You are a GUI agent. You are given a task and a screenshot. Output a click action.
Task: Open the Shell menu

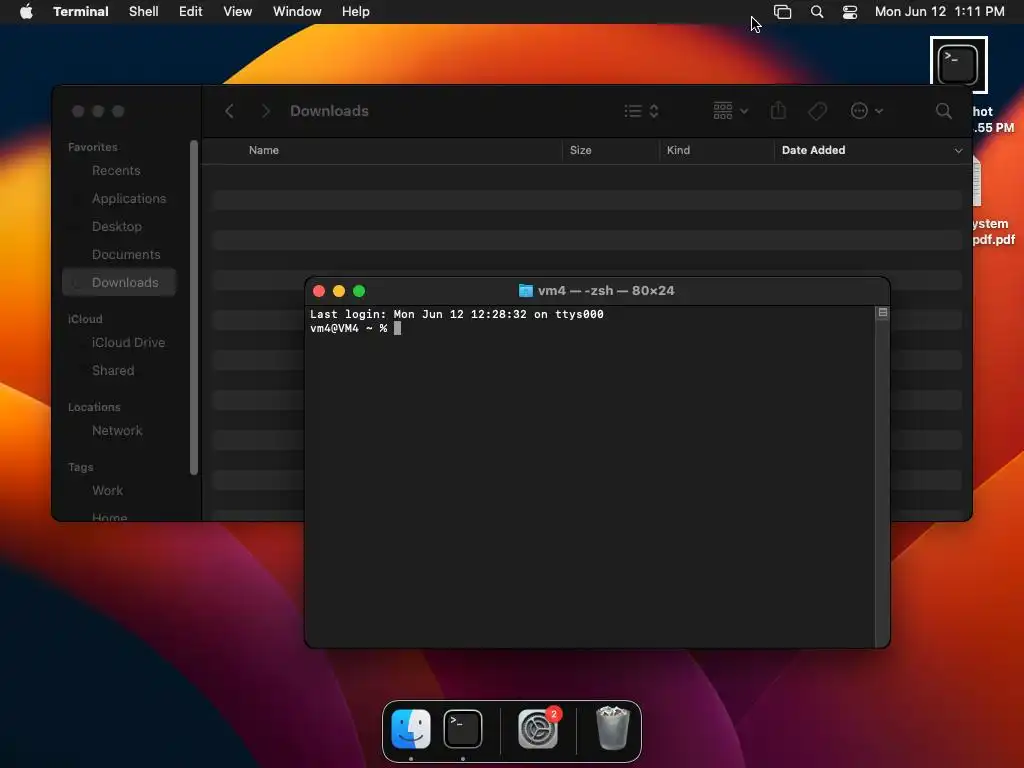144,12
